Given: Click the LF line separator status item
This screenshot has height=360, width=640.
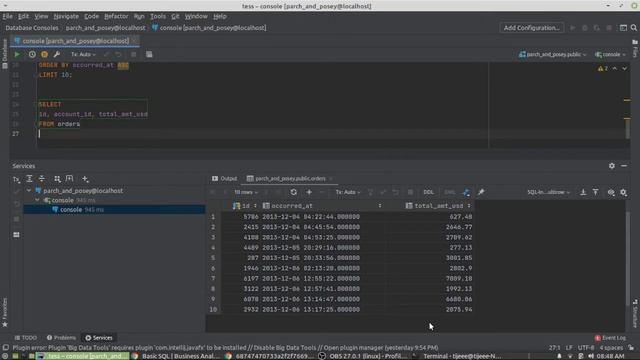Looking at the screenshot, I should [x=569, y=348].
